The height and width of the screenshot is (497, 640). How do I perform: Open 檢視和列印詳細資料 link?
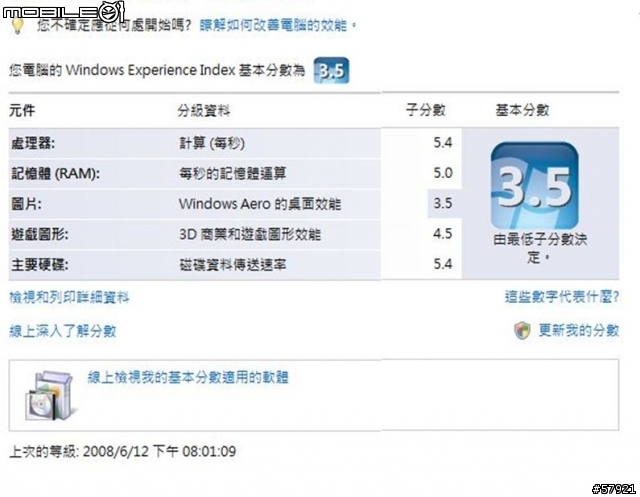pyautogui.click(x=69, y=297)
